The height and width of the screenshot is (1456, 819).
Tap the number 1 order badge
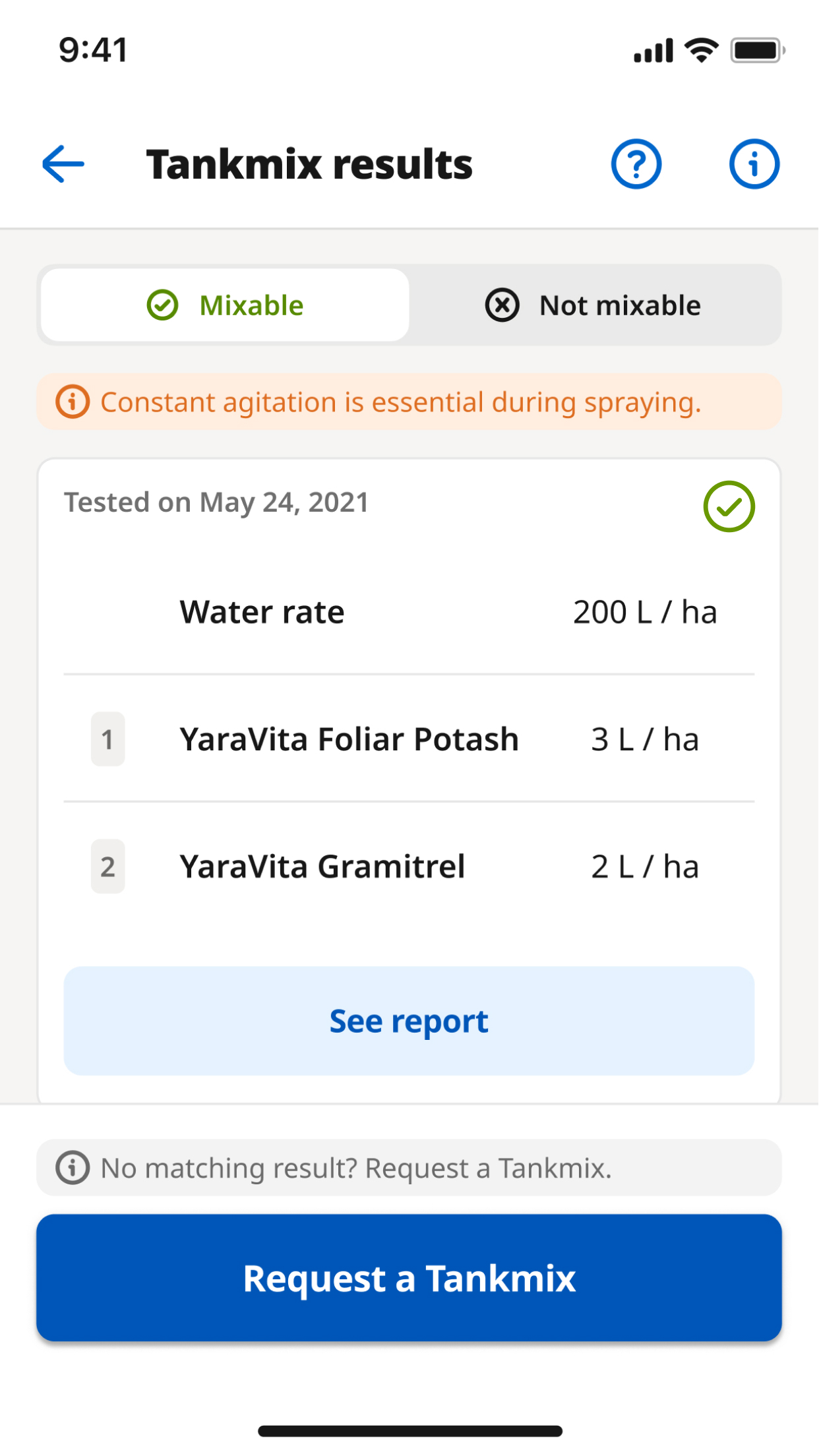pyautogui.click(x=107, y=739)
